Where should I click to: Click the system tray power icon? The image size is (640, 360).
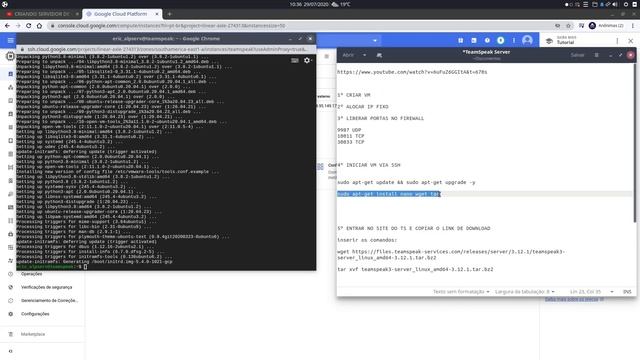point(634,4)
